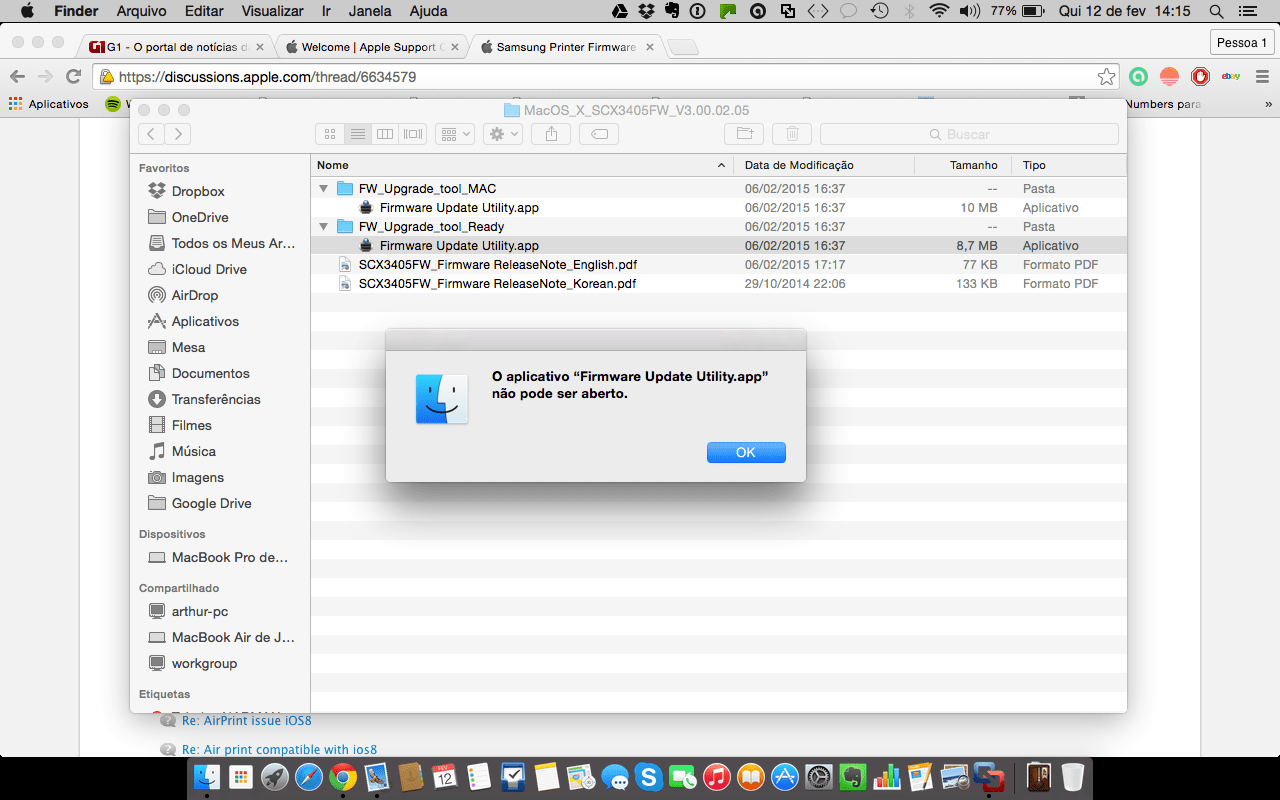Bookmark page with star icon
The width and height of the screenshot is (1280, 800).
pos(1106,77)
